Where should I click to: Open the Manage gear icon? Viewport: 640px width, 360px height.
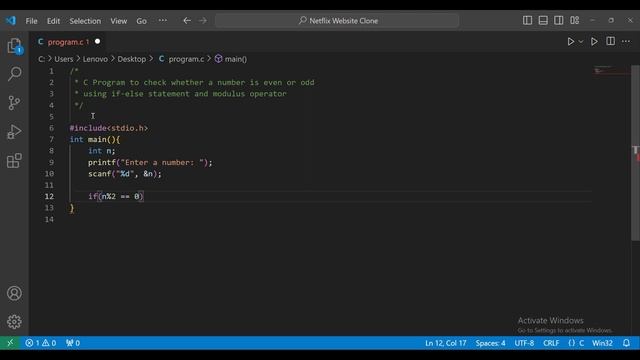[14, 322]
